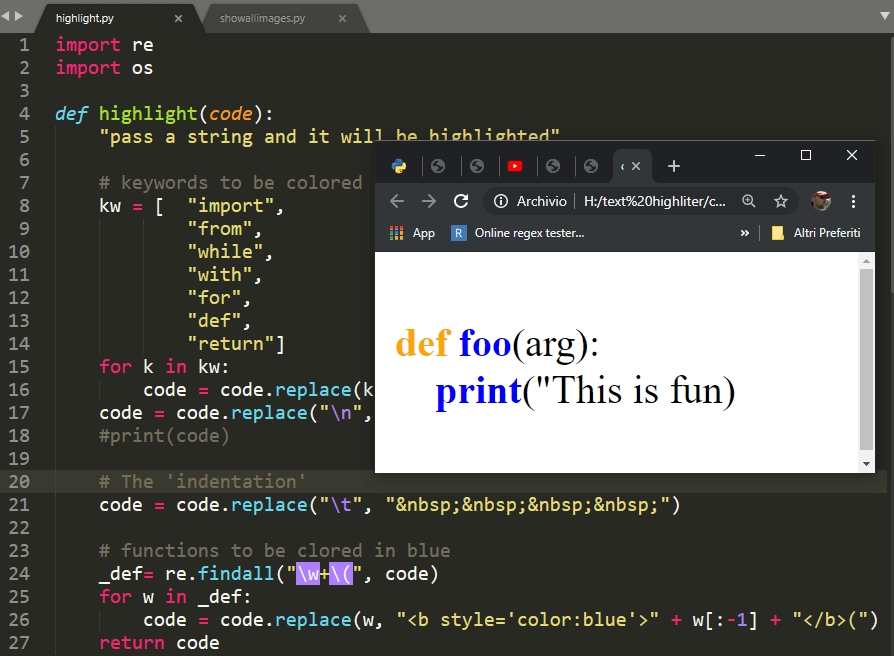Click the '#print(code)' comment on line 18
This screenshot has height=656, width=894.
[x=164, y=436]
